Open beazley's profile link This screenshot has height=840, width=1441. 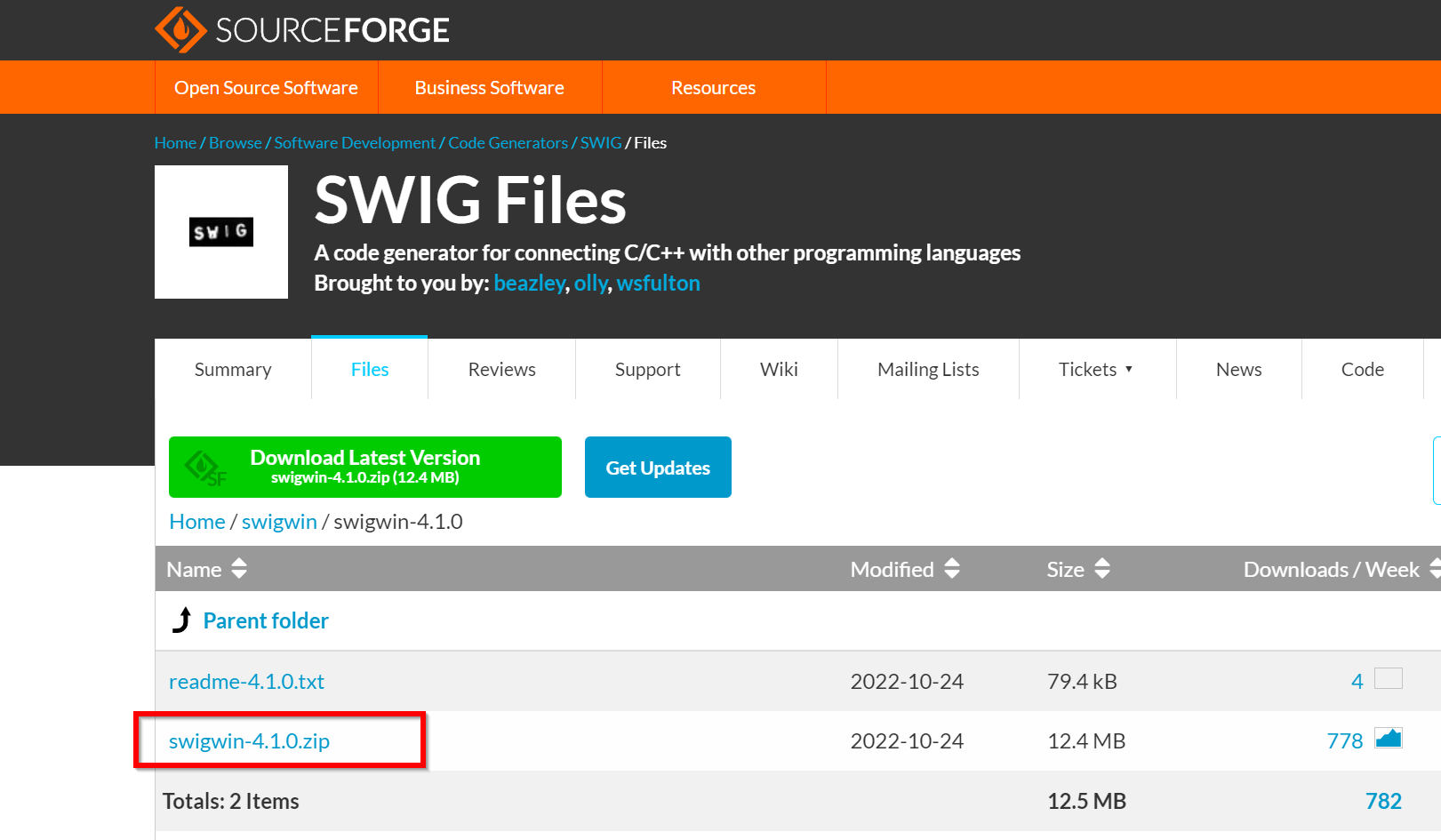(x=529, y=284)
